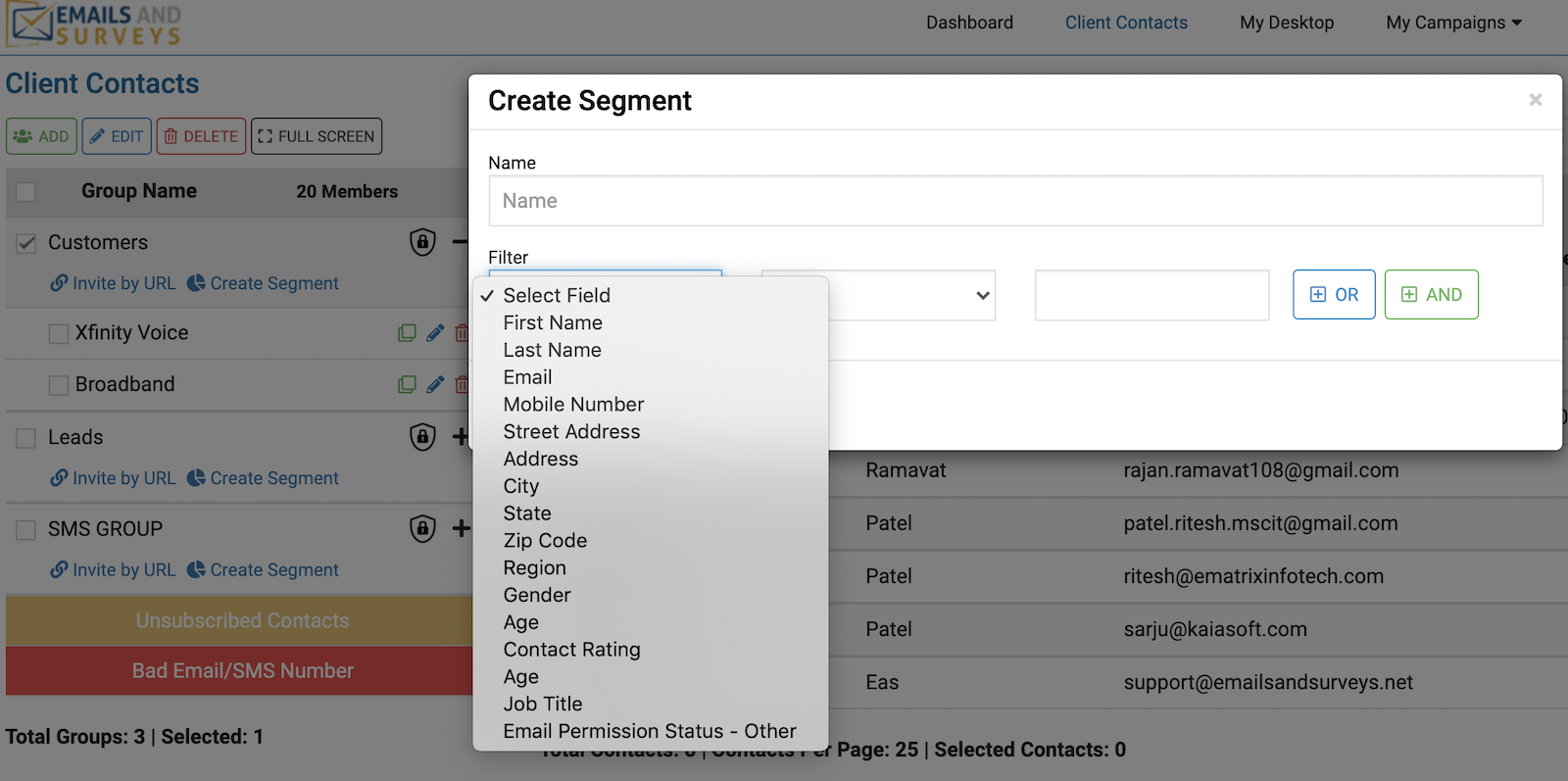Click the pencil edit icon for Broadband
Screen dimensions: 1568x781
[435, 385]
